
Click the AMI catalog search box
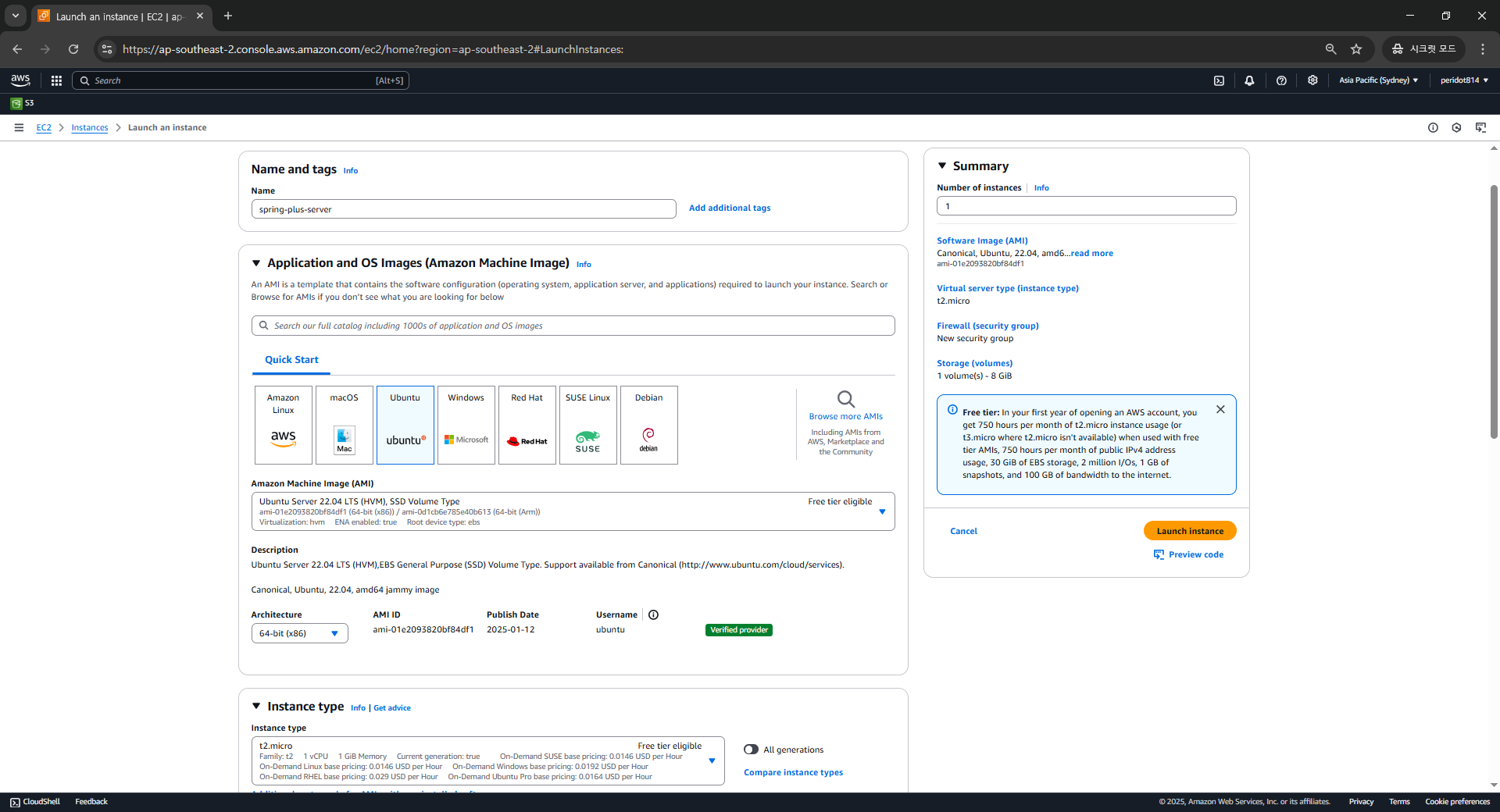573,326
